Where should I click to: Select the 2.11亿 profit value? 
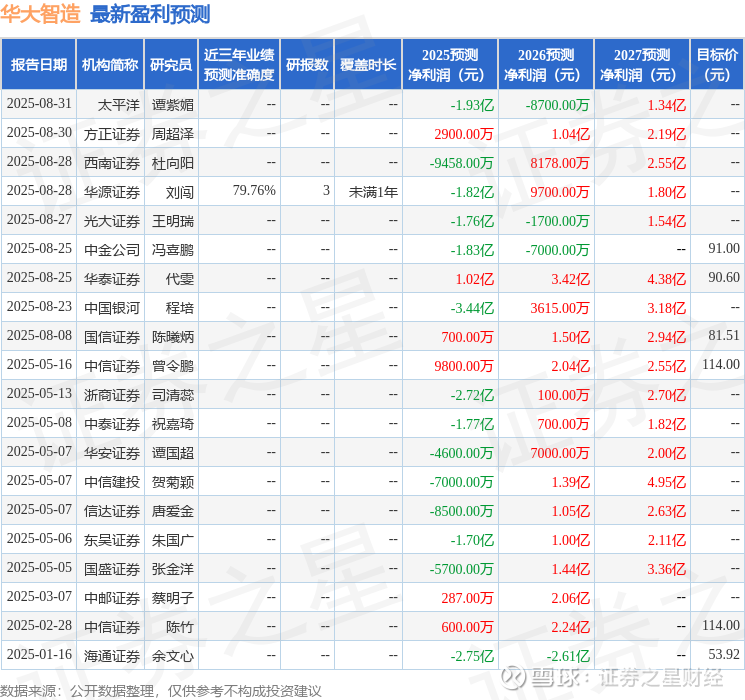coord(667,540)
